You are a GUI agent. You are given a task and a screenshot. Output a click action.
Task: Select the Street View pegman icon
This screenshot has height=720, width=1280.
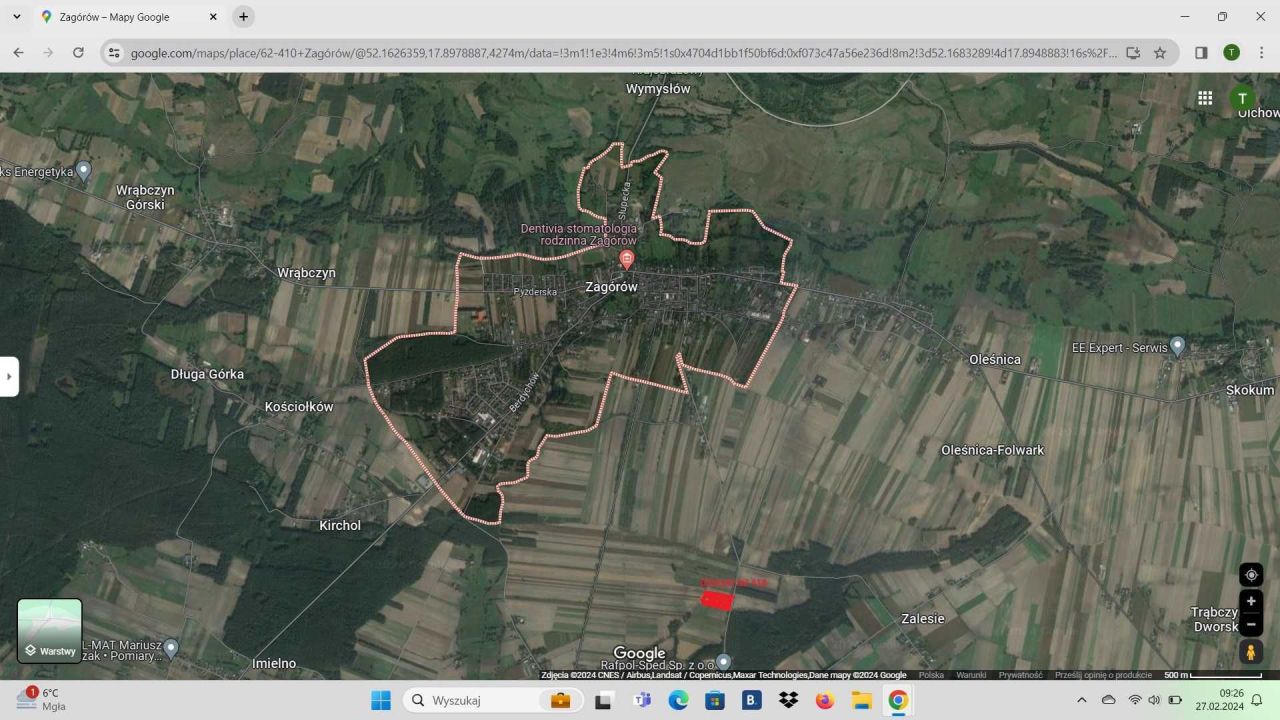point(1251,652)
